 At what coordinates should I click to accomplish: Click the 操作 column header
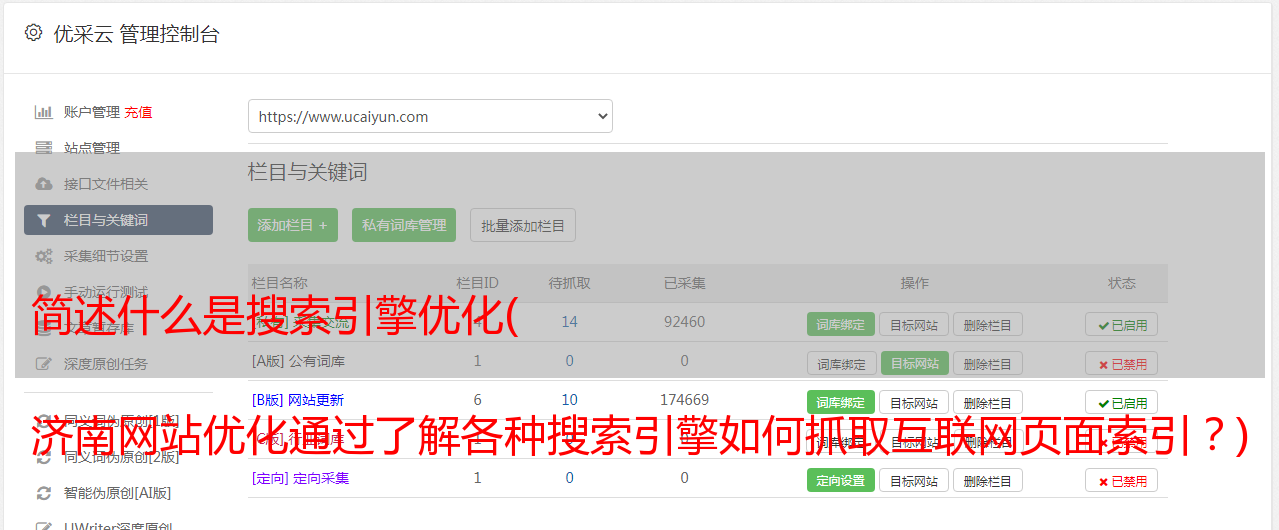(x=914, y=283)
